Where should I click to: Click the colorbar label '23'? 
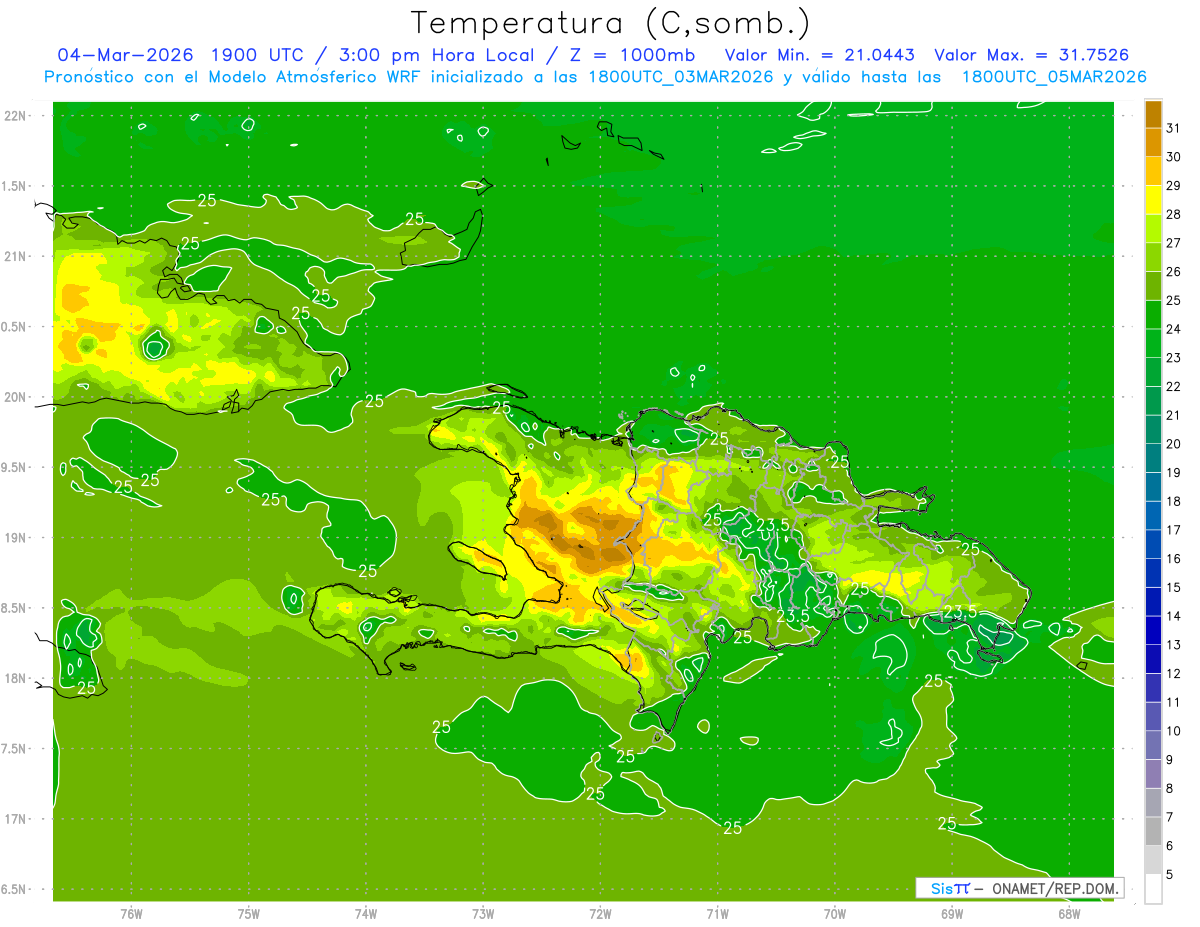pyautogui.click(x=1173, y=358)
